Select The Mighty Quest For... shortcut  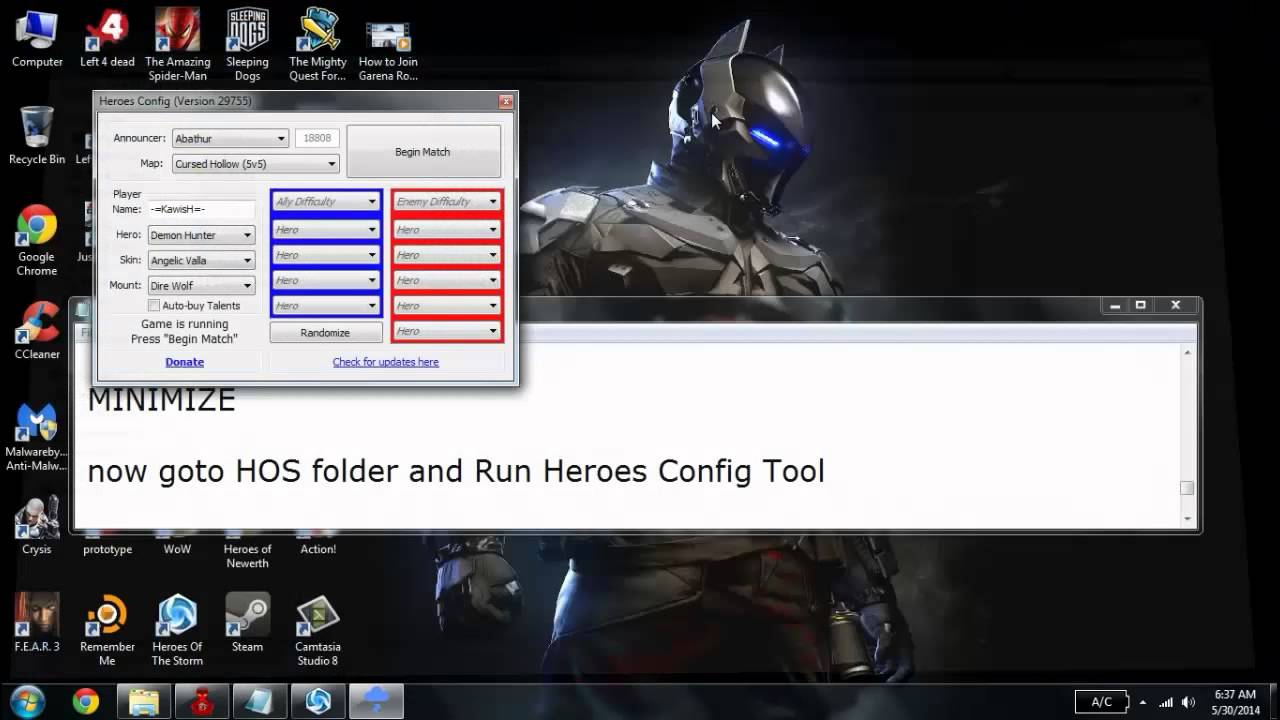coord(317,46)
